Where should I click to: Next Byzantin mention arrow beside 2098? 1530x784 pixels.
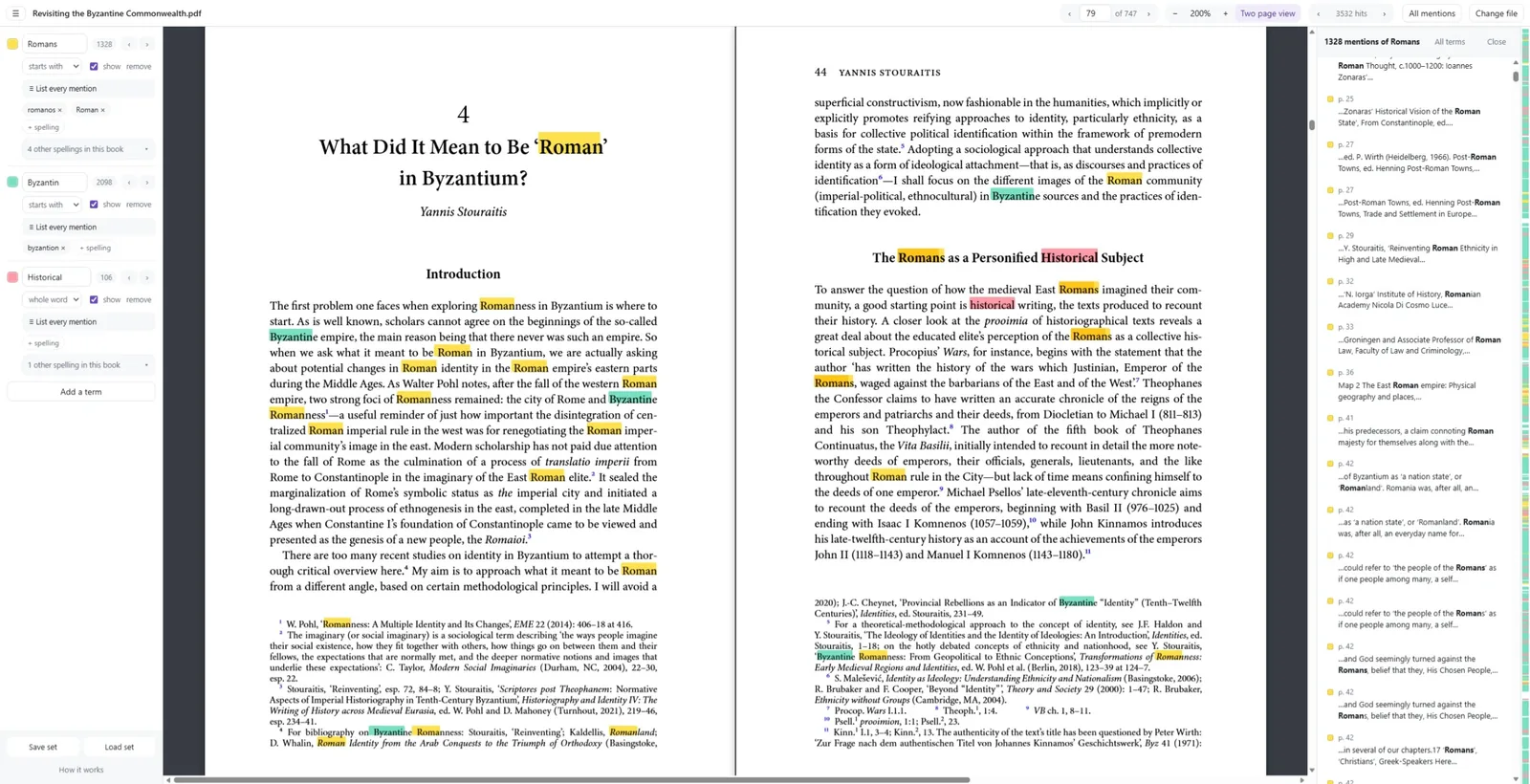click(146, 182)
